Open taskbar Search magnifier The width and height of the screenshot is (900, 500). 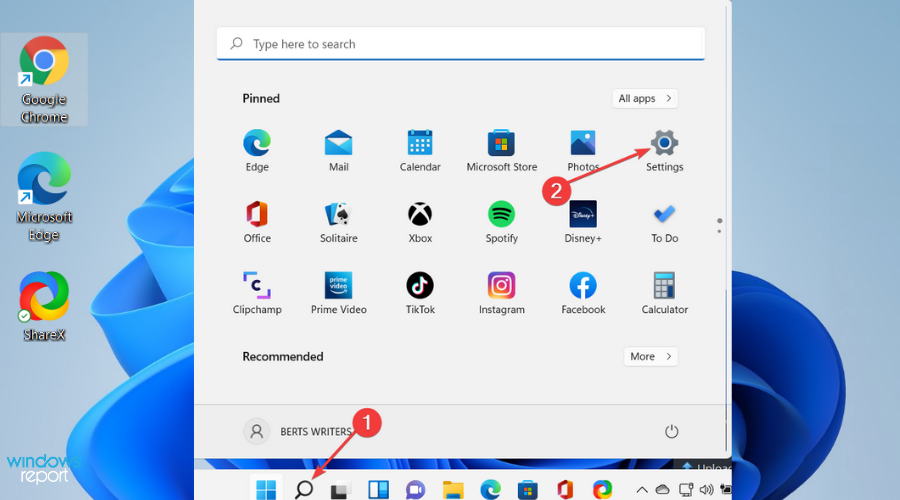(304, 489)
